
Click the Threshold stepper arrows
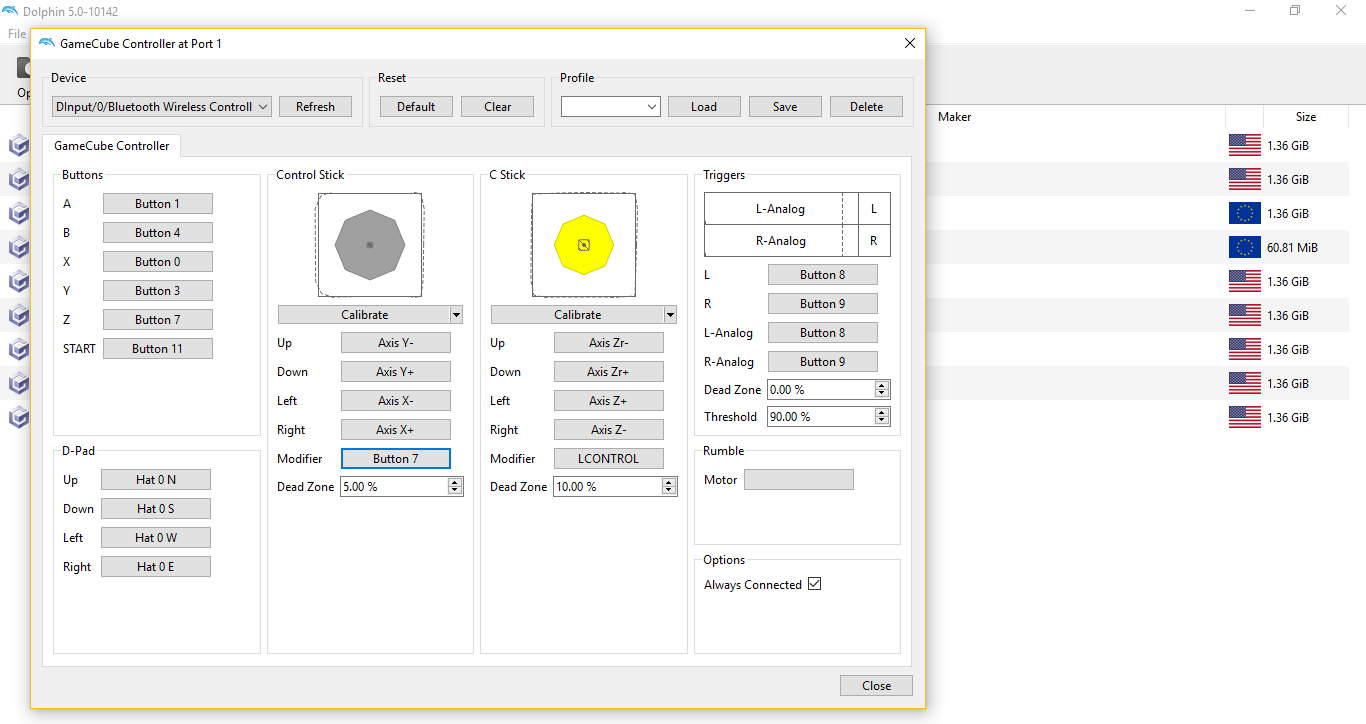(882, 416)
